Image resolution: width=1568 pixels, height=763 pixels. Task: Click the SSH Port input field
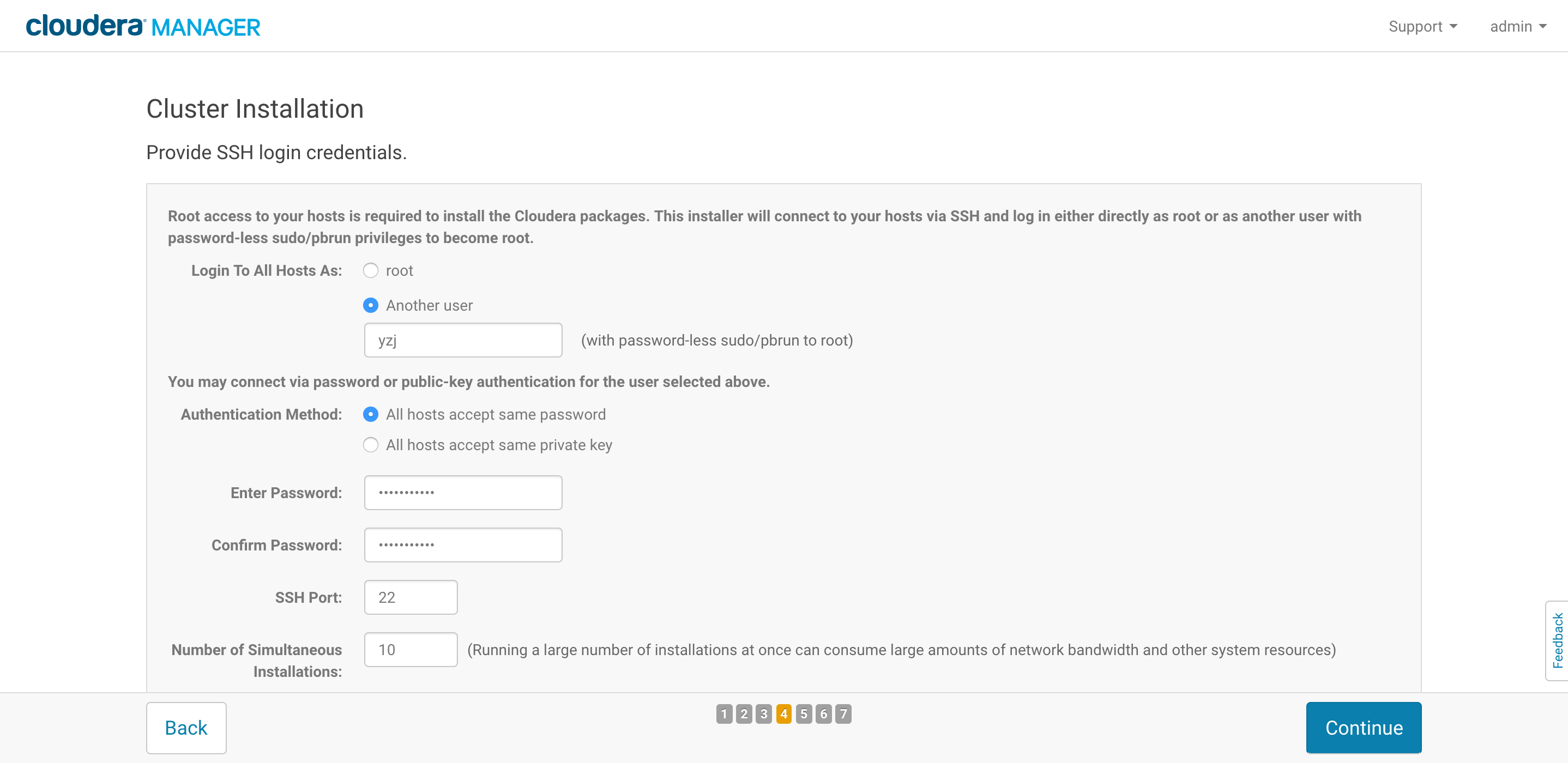411,597
